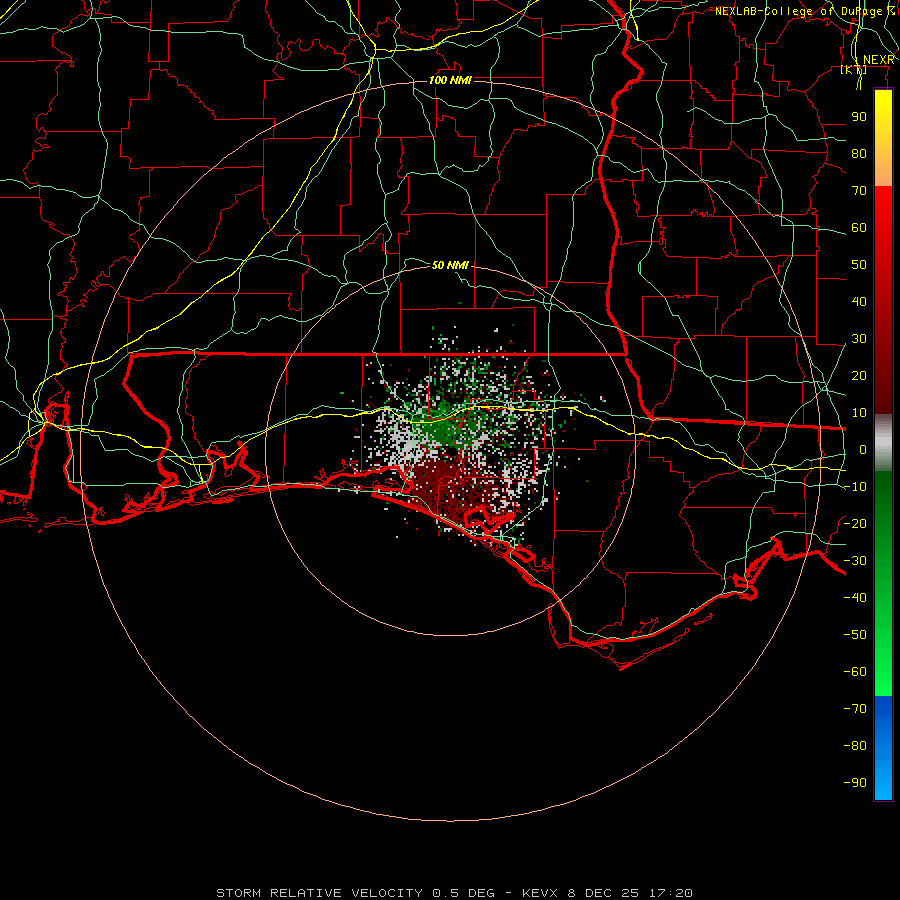Click the NEXR label near the top right
This screenshot has width=900, height=900.
(878, 60)
